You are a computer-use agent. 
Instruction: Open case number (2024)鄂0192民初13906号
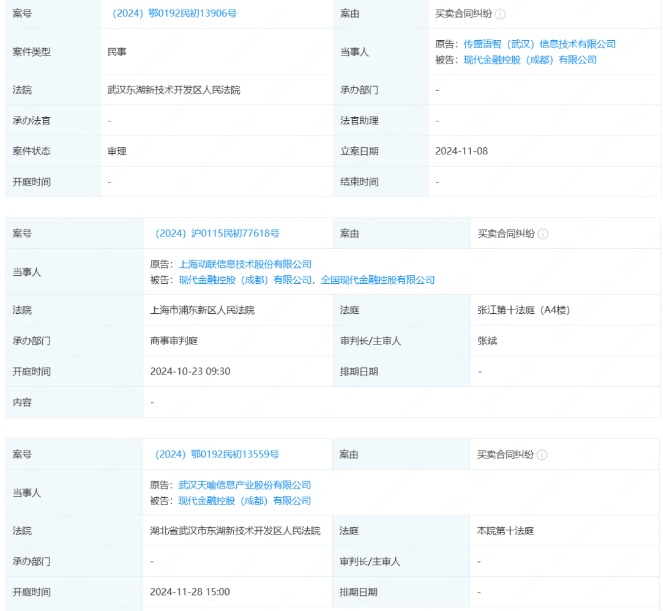click(174, 14)
